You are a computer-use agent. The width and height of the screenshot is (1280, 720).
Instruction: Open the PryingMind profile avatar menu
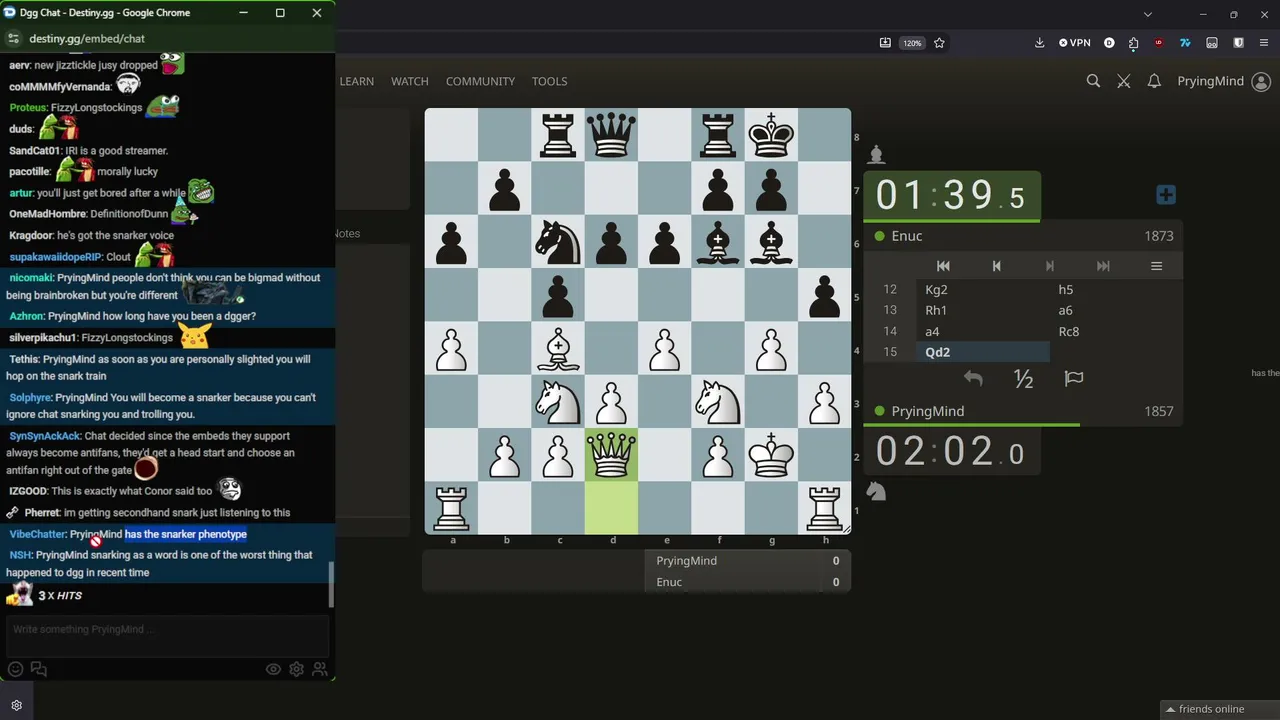(x=1260, y=81)
